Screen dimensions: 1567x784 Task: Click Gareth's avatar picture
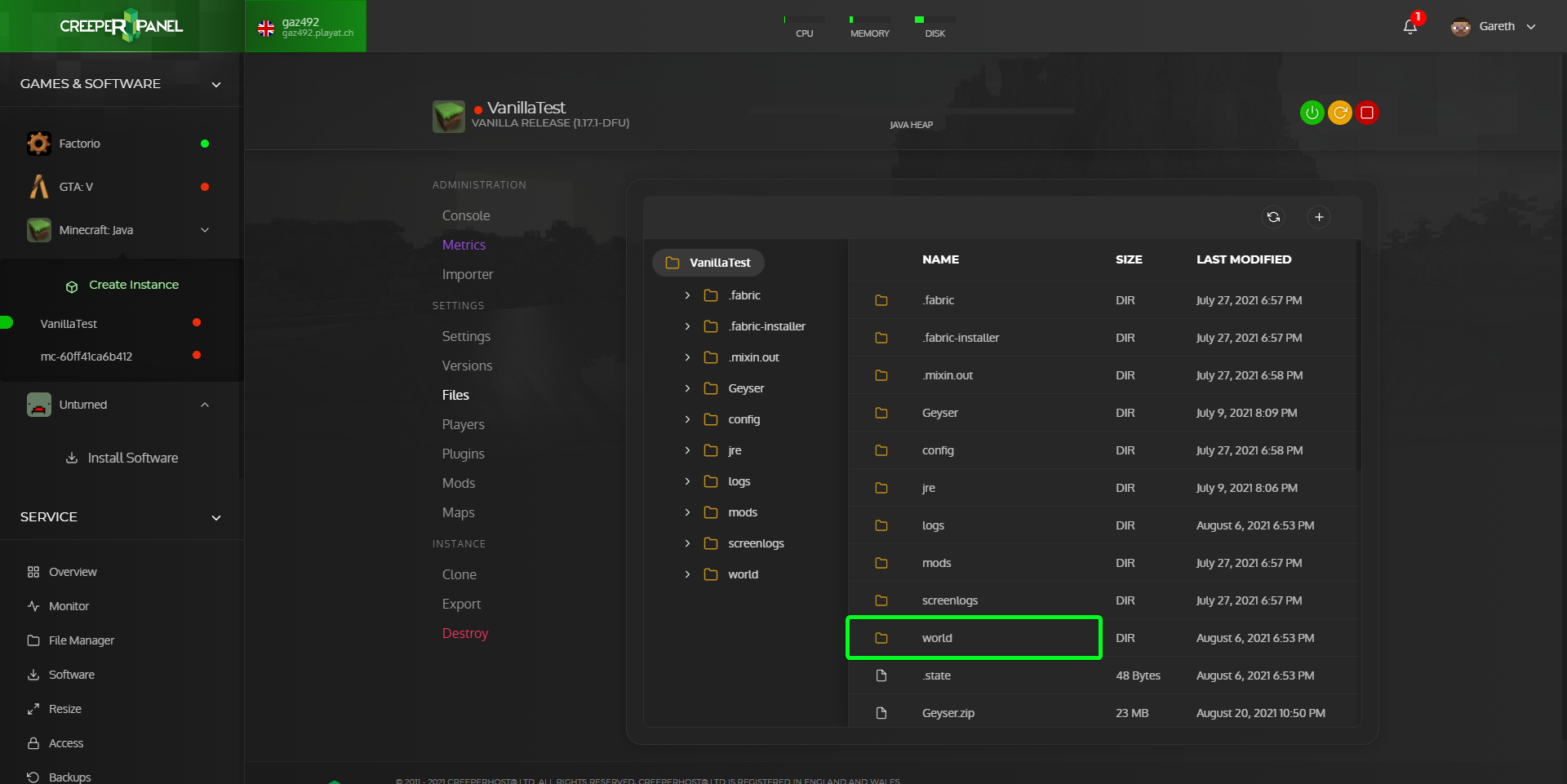click(1461, 27)
